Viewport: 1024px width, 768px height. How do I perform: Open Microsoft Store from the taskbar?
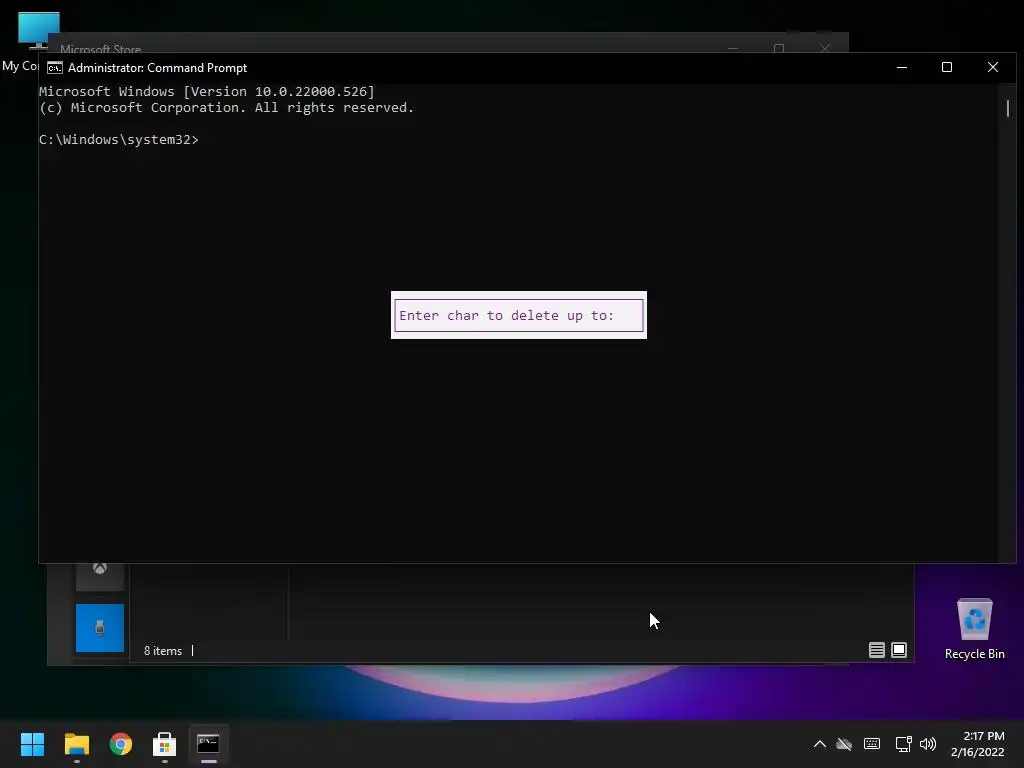coord(165,744)
